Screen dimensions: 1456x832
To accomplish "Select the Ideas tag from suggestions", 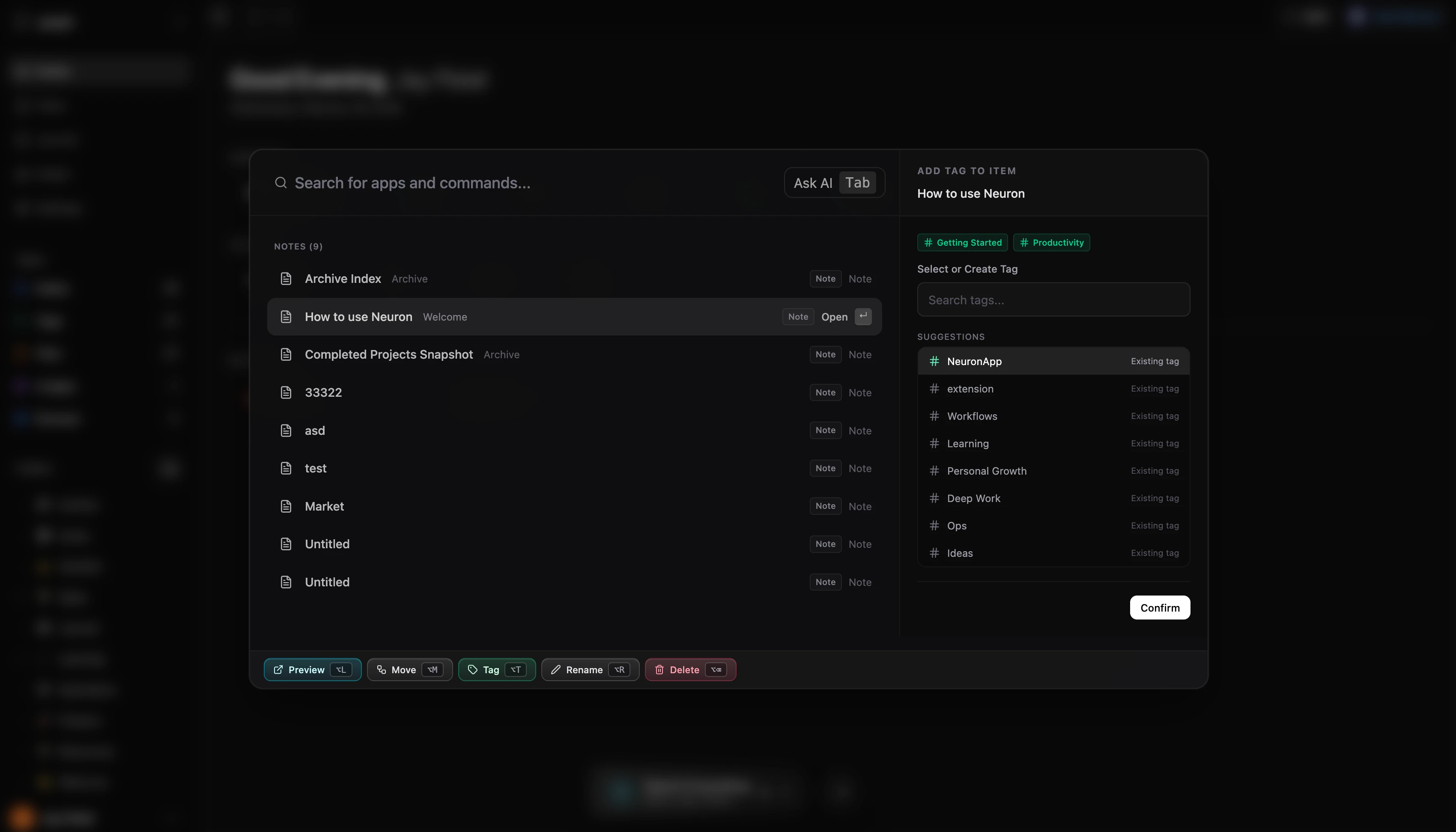I will tap(1053, 553).
